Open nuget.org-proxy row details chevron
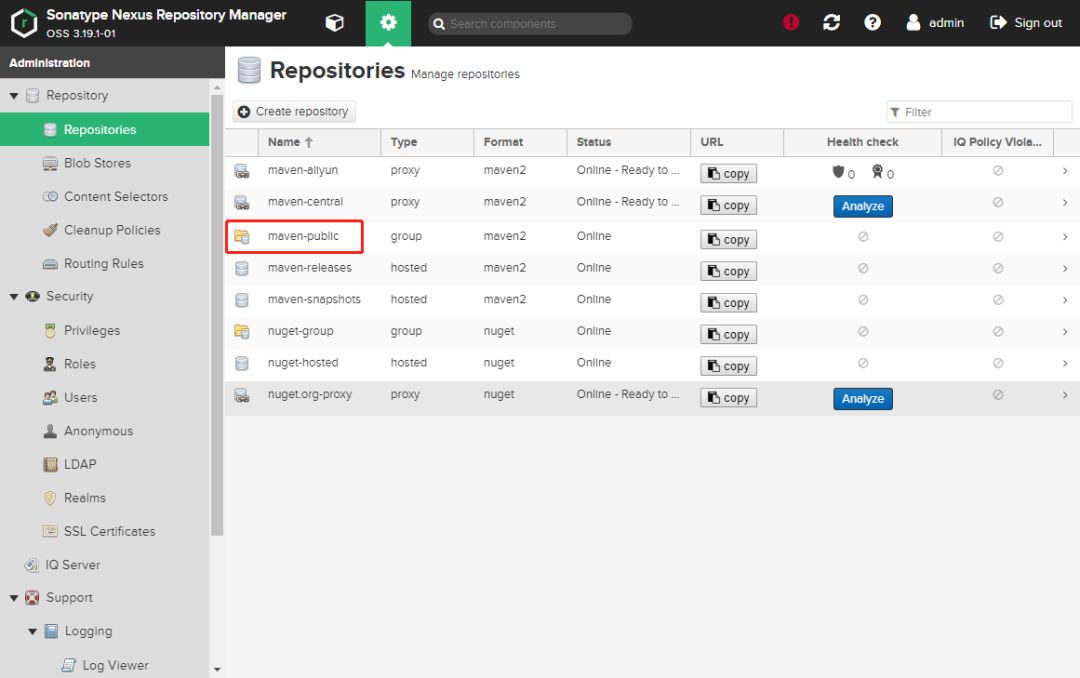The width and height of the screenshot is (1080, 678). 1065,395
